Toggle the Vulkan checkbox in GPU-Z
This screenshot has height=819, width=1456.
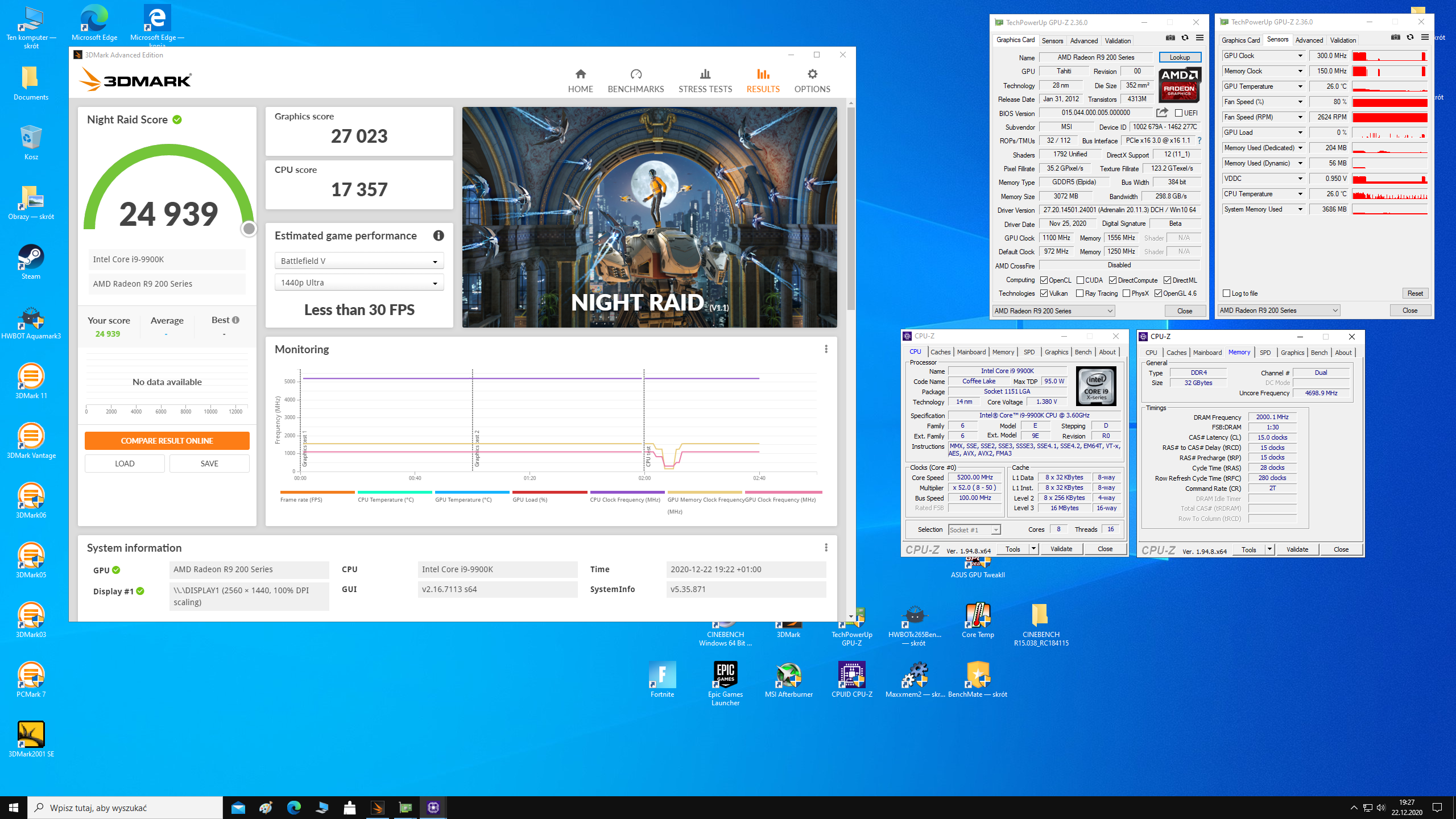pyautogui.click(x=1044, y=293)
